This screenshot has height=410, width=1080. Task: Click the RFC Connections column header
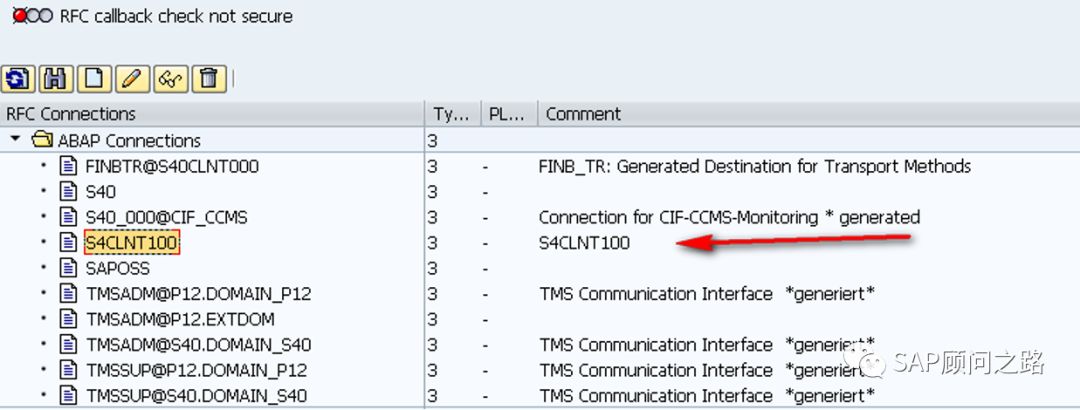[71, 114]
